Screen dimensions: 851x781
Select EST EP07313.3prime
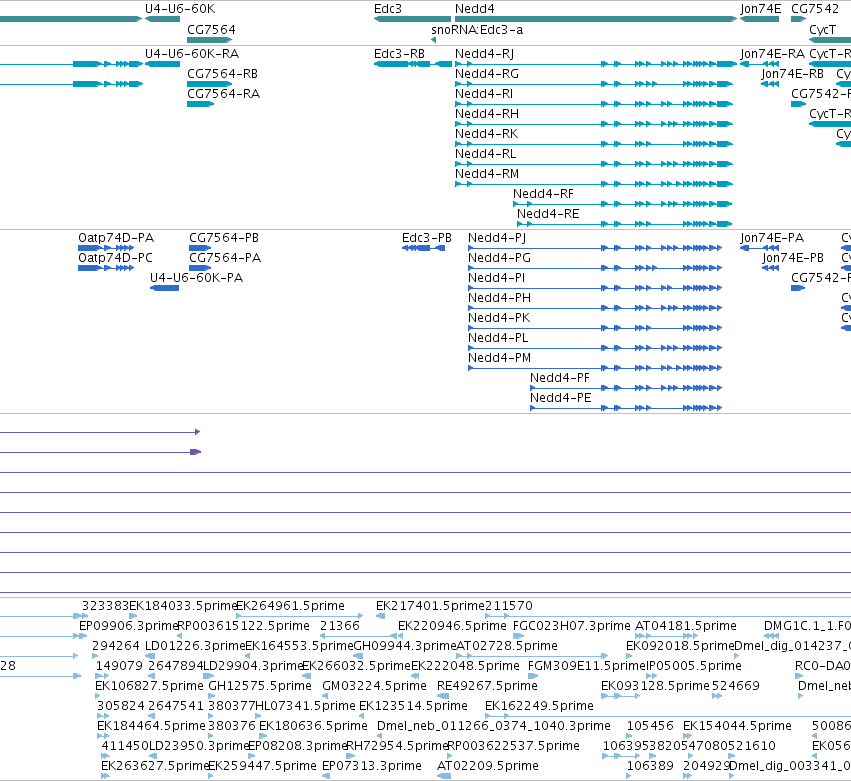[x=326, y=776]
